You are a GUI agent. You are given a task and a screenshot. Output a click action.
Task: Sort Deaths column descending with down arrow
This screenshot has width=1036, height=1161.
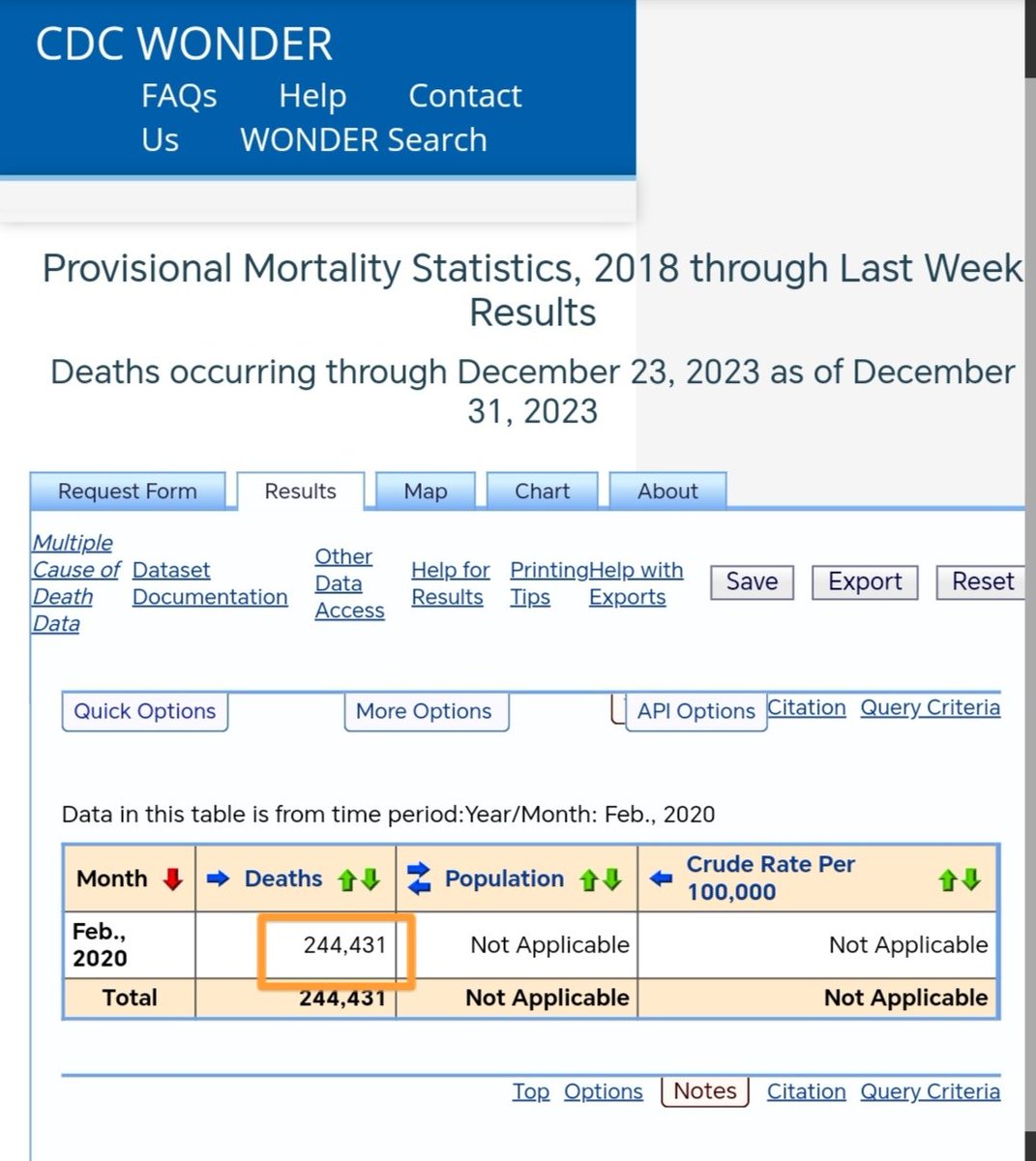point(370,879)
